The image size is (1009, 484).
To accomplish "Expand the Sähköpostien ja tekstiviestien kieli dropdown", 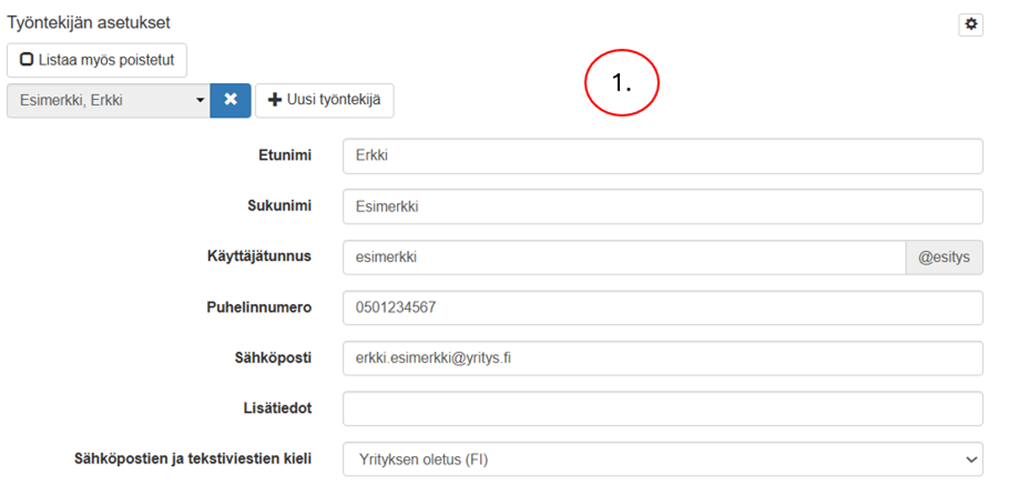I will (x=662, y=459).
